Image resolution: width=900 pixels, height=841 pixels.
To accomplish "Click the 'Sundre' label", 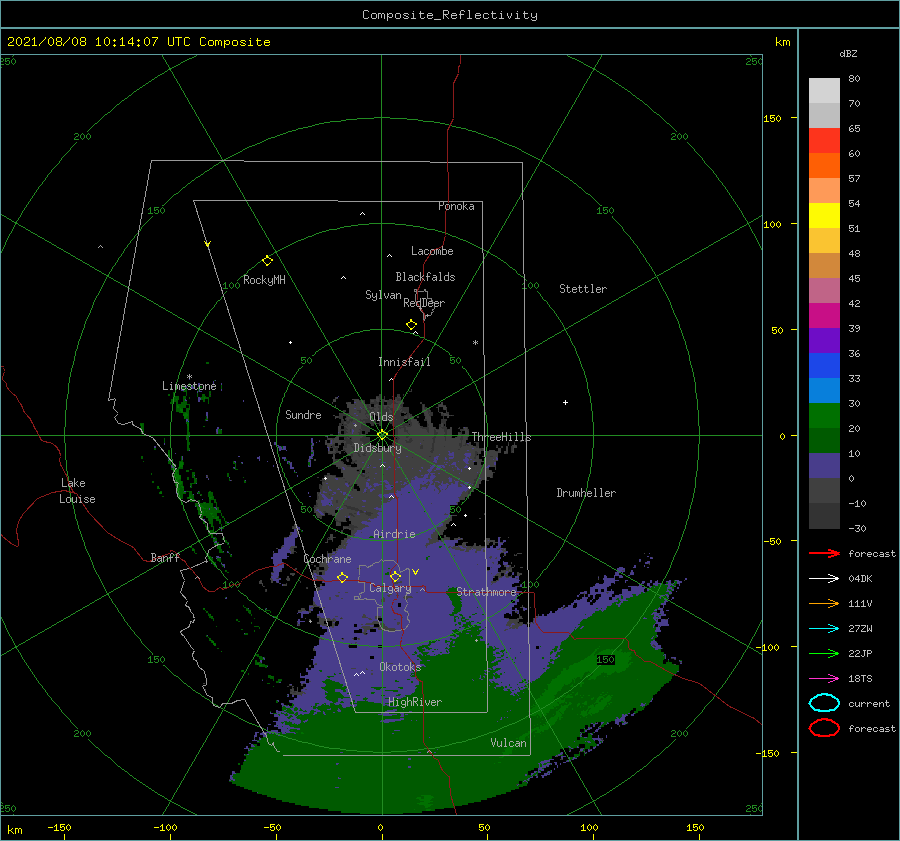I will (304, 414).
